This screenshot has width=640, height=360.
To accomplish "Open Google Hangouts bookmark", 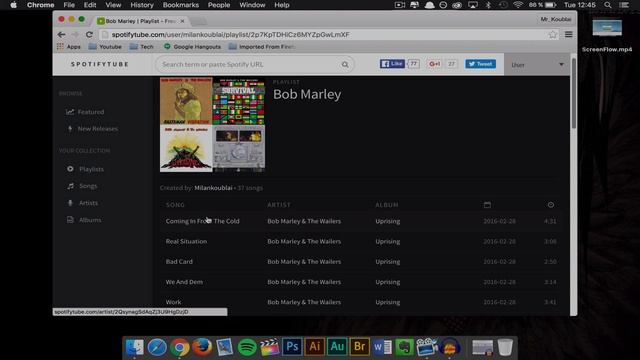I will [x=192, y=47].
